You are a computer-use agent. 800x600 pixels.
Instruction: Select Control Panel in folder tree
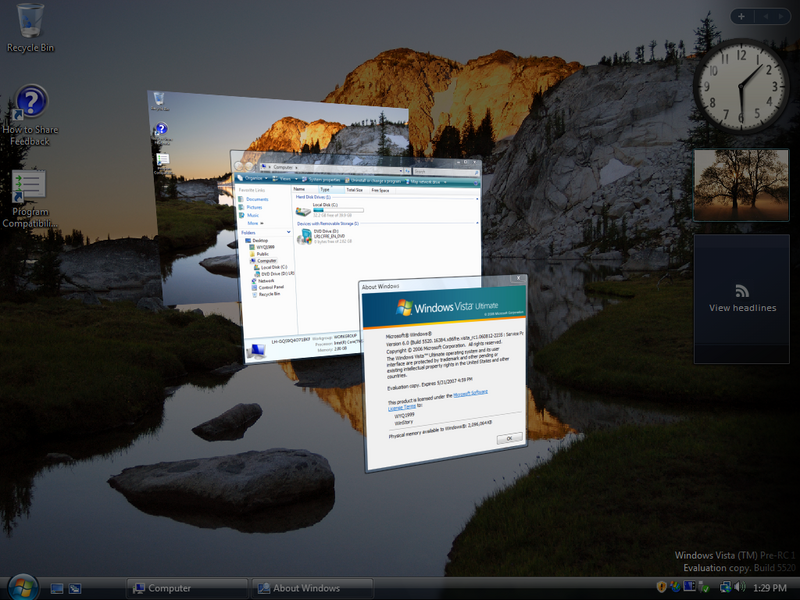coord(268,287)
